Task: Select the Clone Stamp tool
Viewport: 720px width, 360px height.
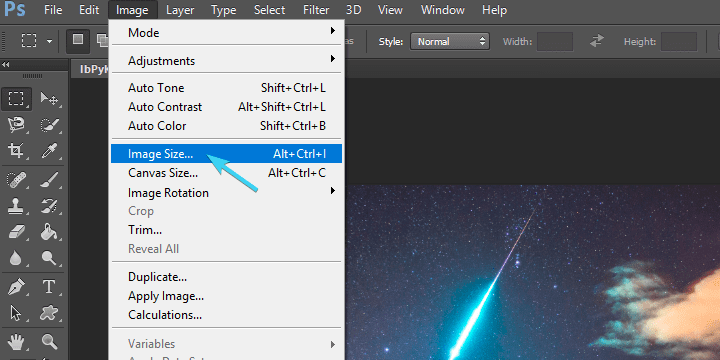Action: tap(17, 206)
